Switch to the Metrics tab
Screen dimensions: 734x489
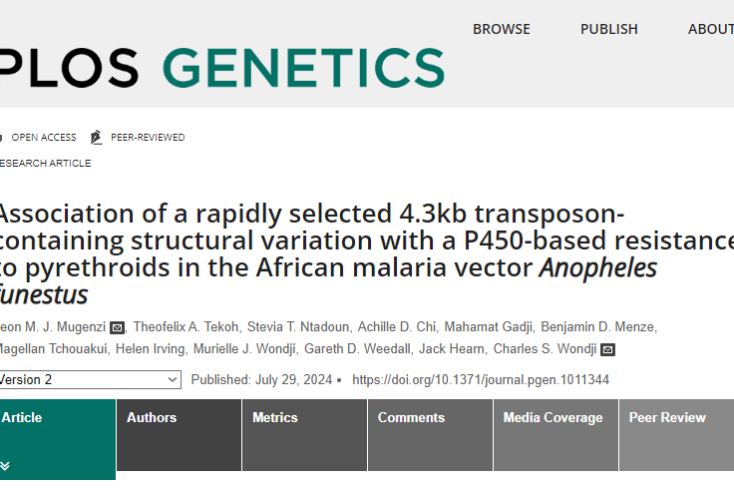point(275,418)
